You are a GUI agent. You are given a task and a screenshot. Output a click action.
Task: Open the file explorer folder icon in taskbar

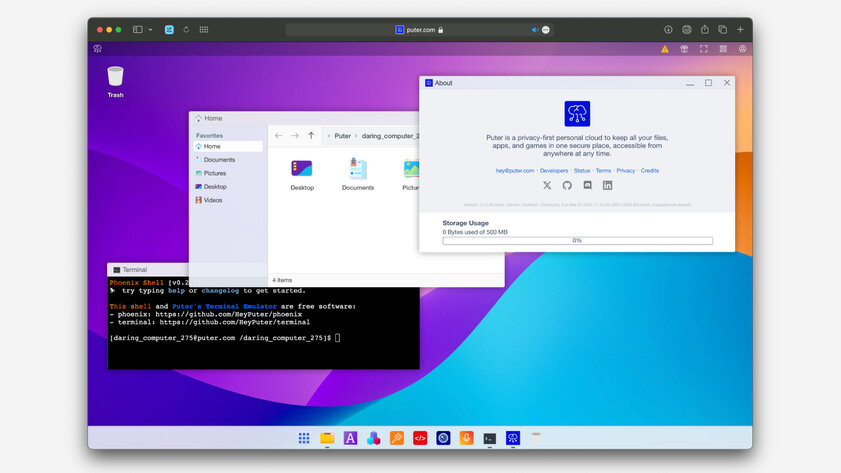pos(327,438)
